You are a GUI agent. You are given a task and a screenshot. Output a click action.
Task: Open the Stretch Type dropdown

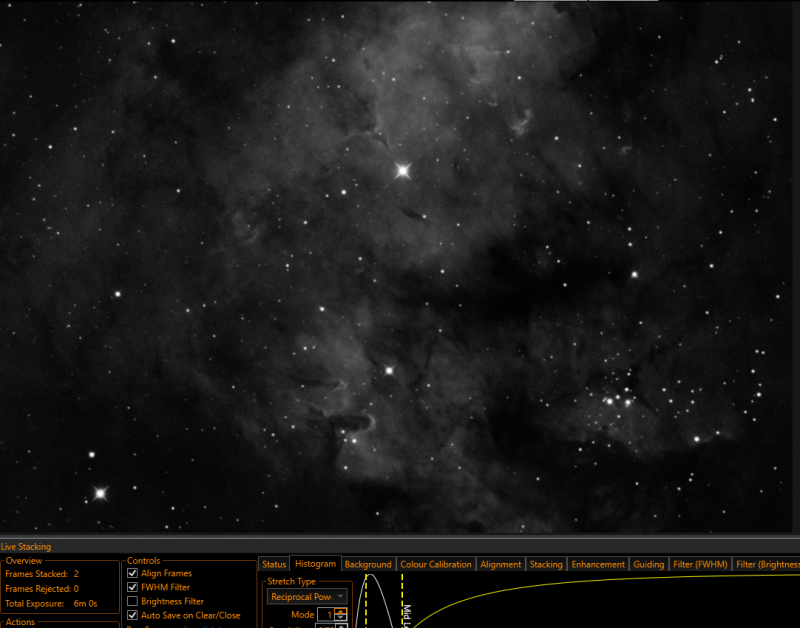coord(307,596)
